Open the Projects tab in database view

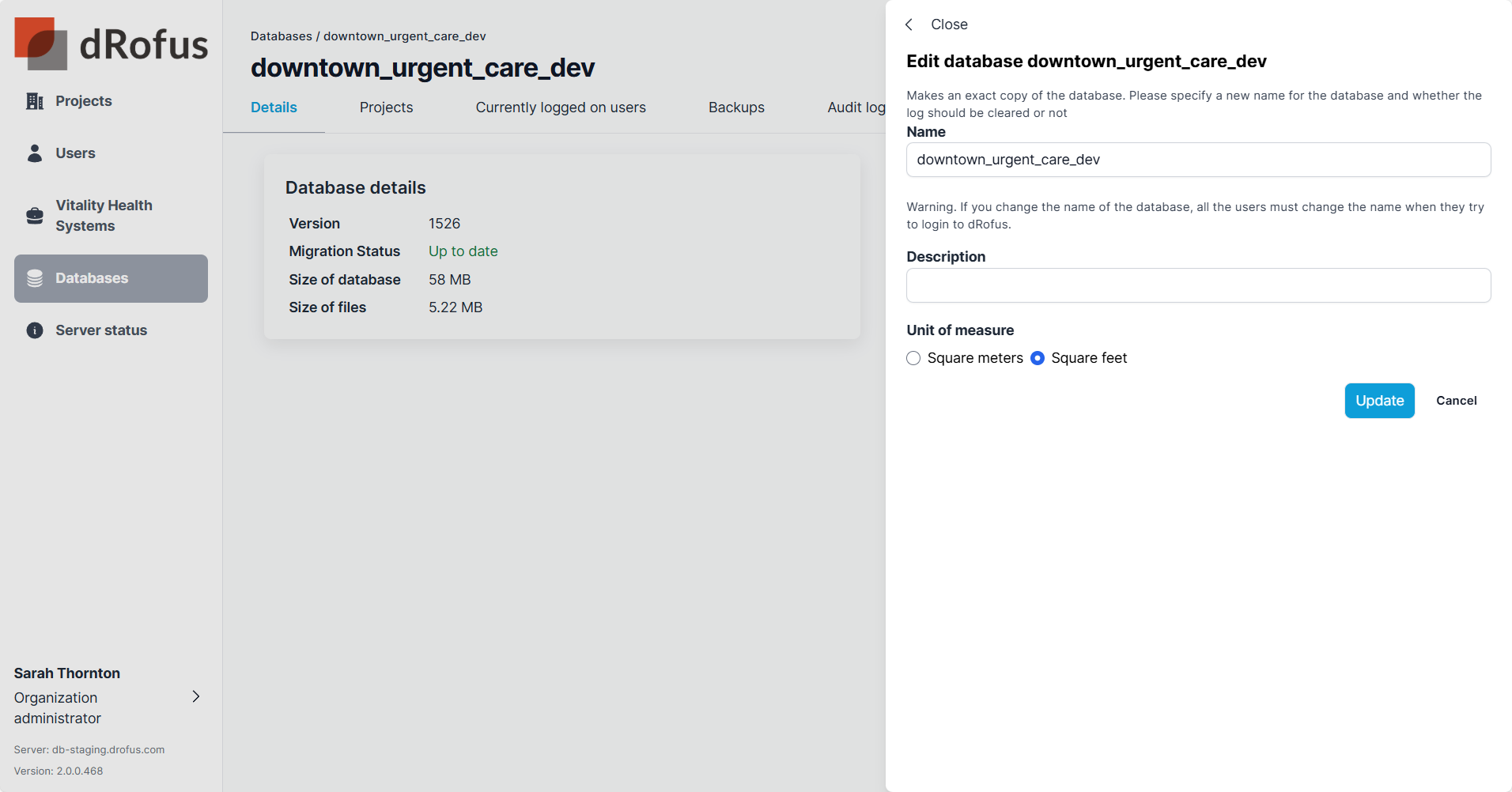pyautogui.click(x=386, y=107)
